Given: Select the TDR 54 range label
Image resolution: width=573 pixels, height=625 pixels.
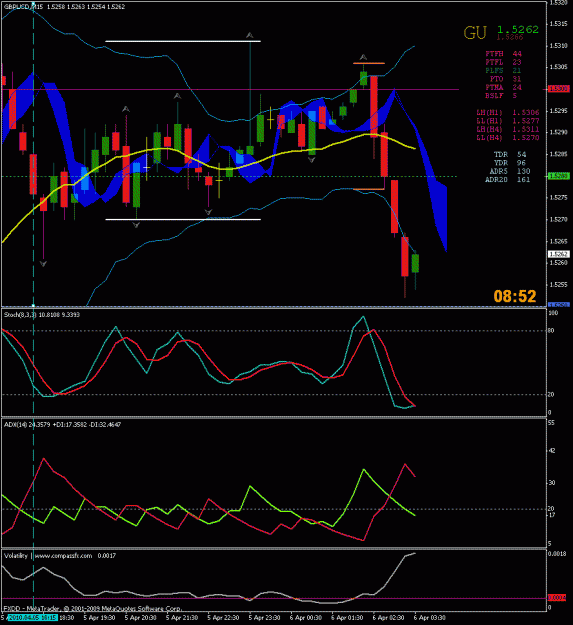Looking at the screenshot, I should (x=510, y=155).
